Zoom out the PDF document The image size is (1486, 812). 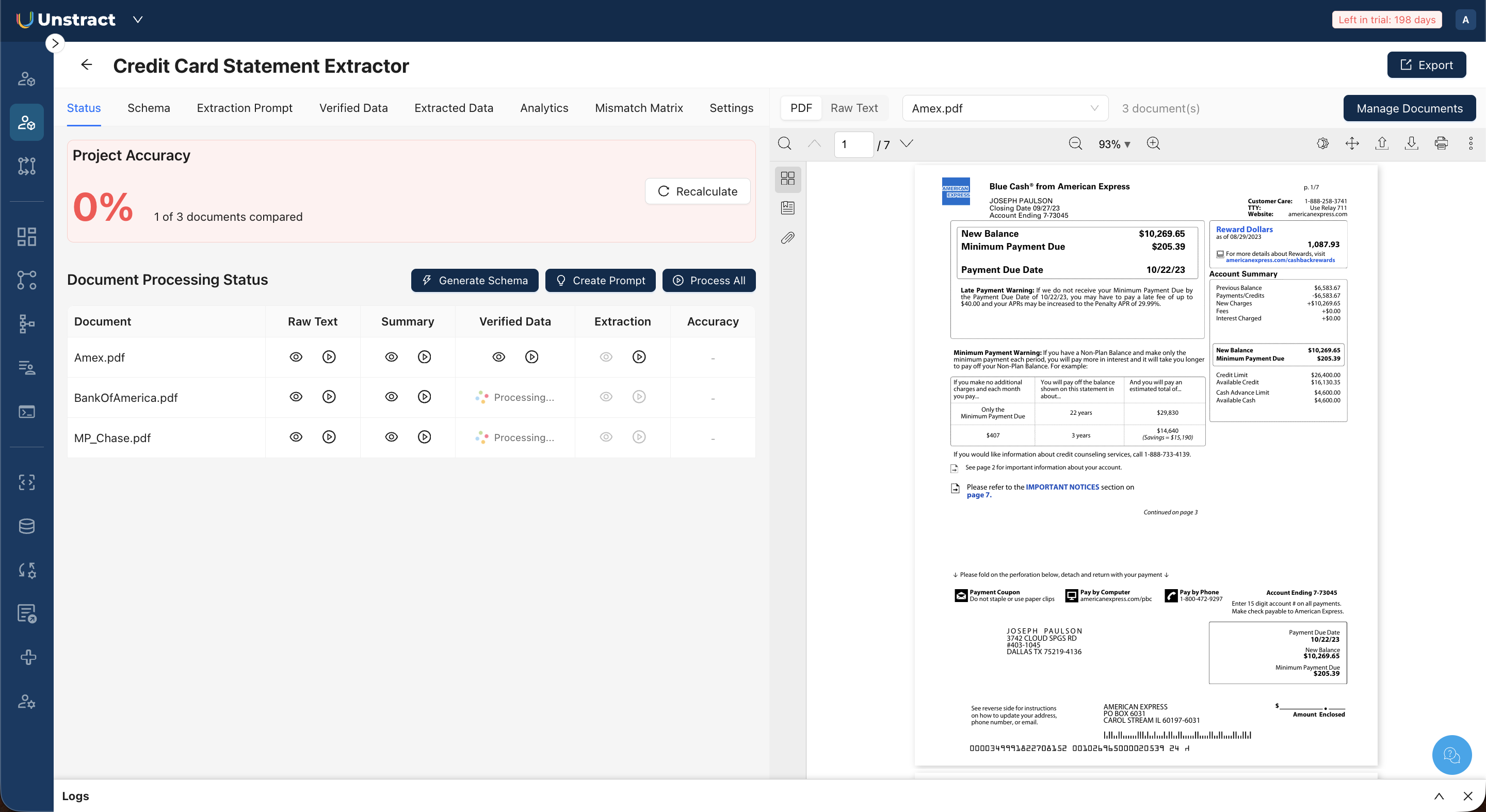pos(1075,143)
